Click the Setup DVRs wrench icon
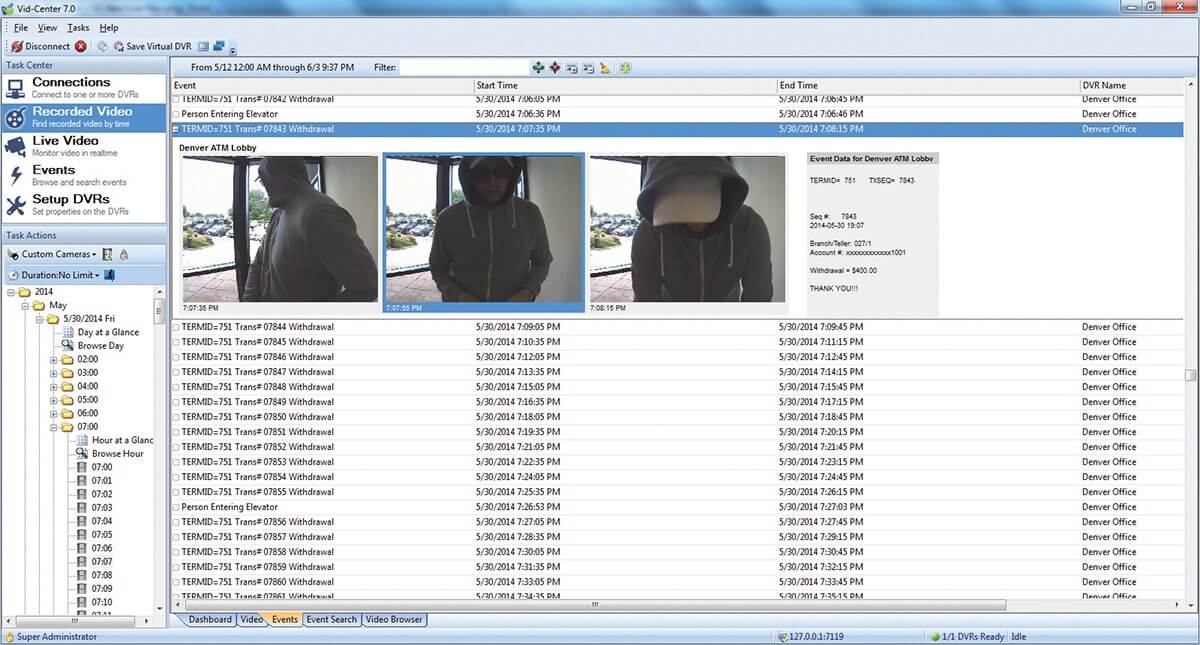This screenshot has width=1200, height=645. (16, 205)
